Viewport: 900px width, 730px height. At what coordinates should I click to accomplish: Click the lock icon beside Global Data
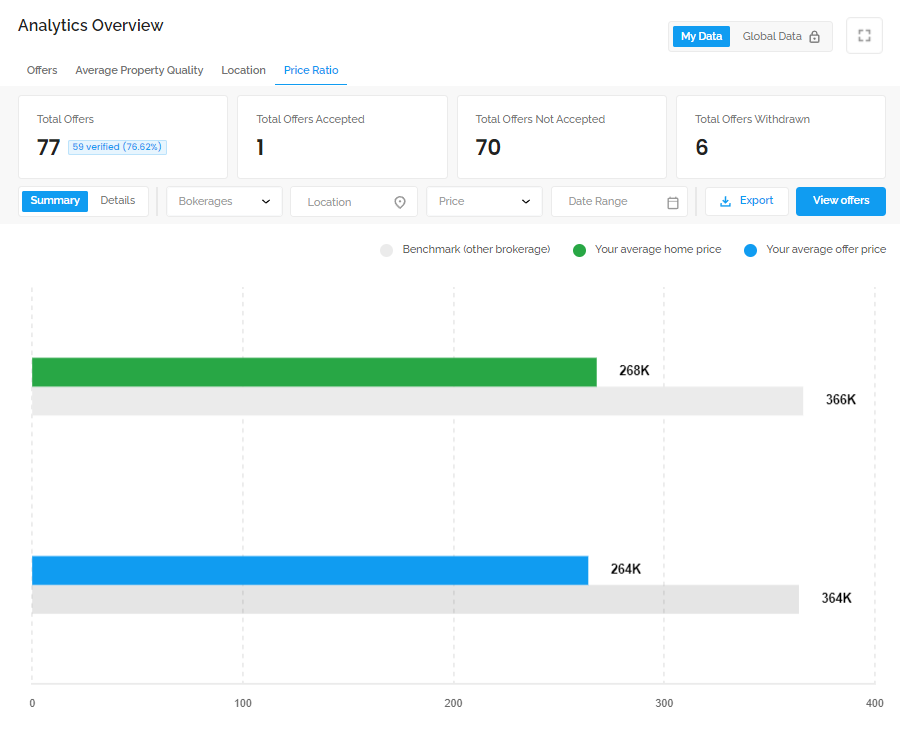814,37
